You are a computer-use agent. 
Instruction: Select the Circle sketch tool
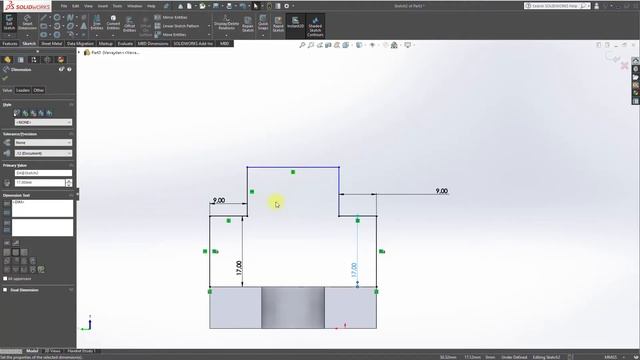click(57, 18)
